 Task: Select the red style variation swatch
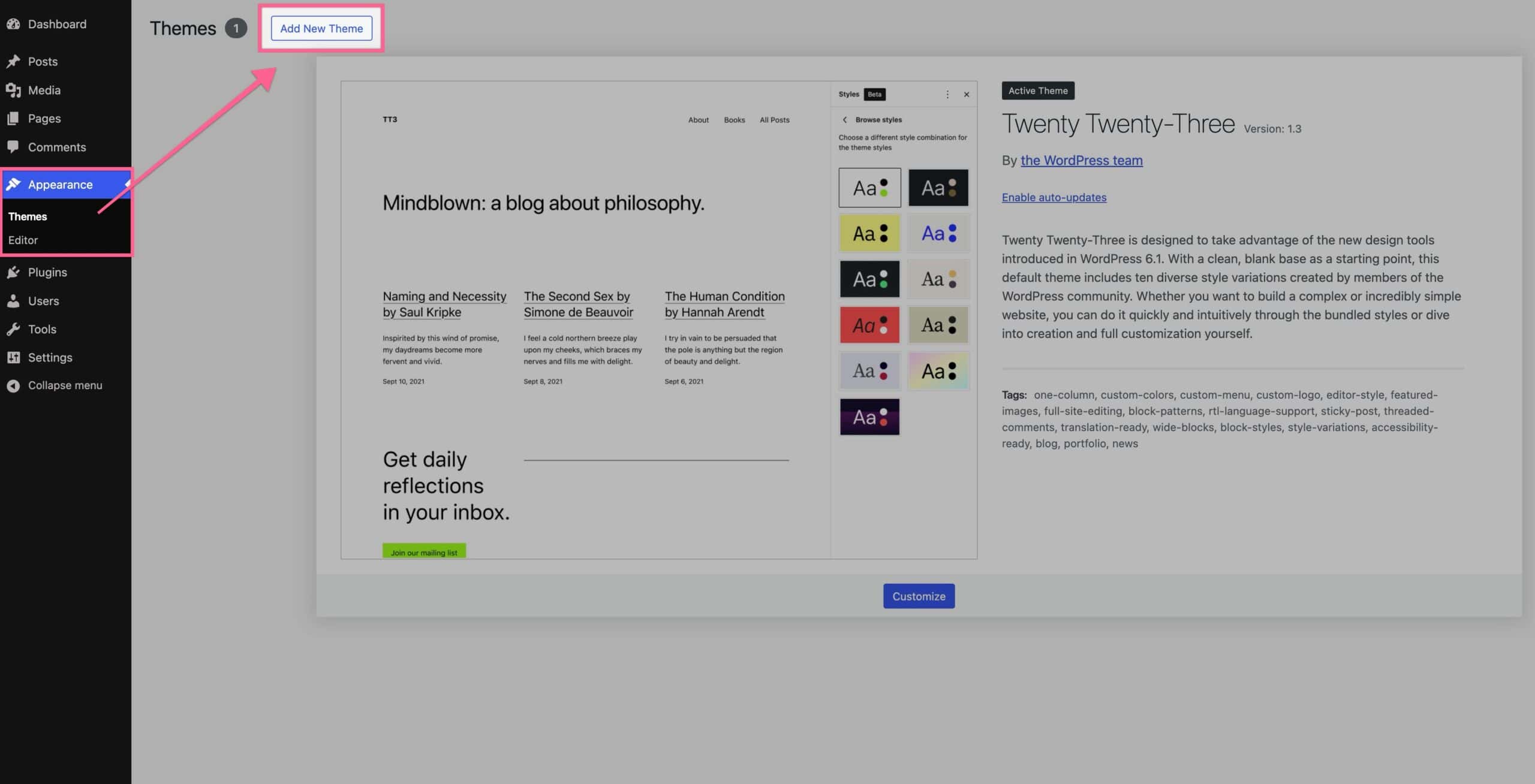[x=869, y=325]
